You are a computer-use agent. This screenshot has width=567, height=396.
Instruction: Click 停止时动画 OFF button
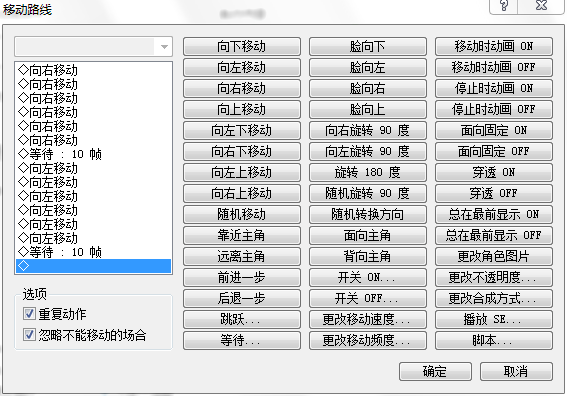(x=494, y=109)
